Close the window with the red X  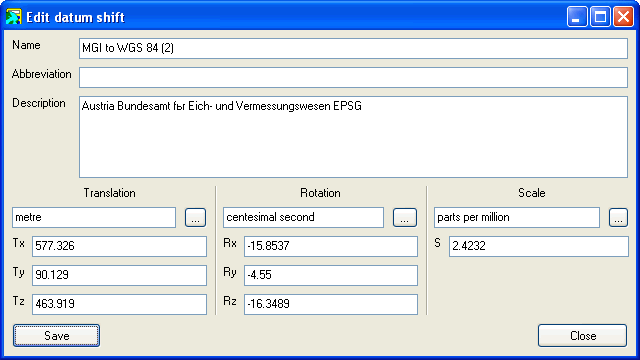623,17
